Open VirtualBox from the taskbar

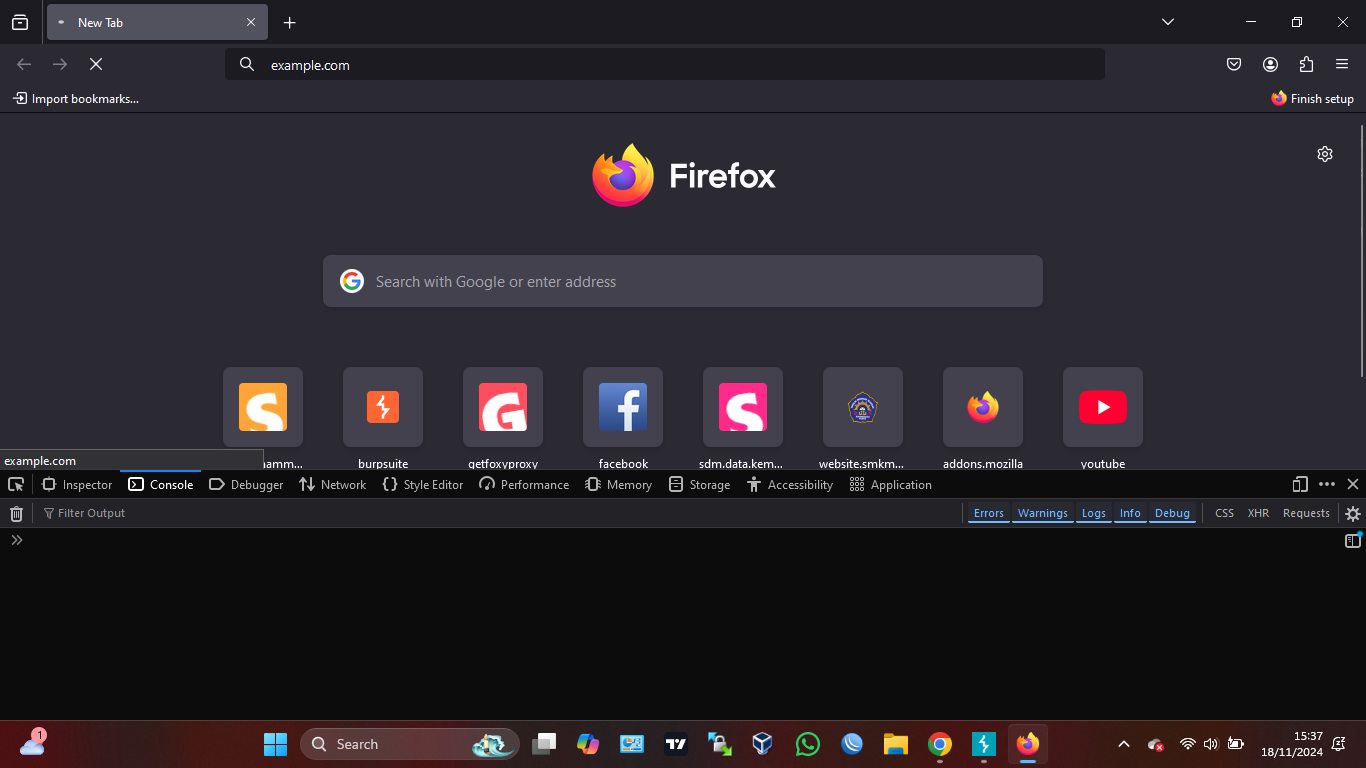(763, 744)
